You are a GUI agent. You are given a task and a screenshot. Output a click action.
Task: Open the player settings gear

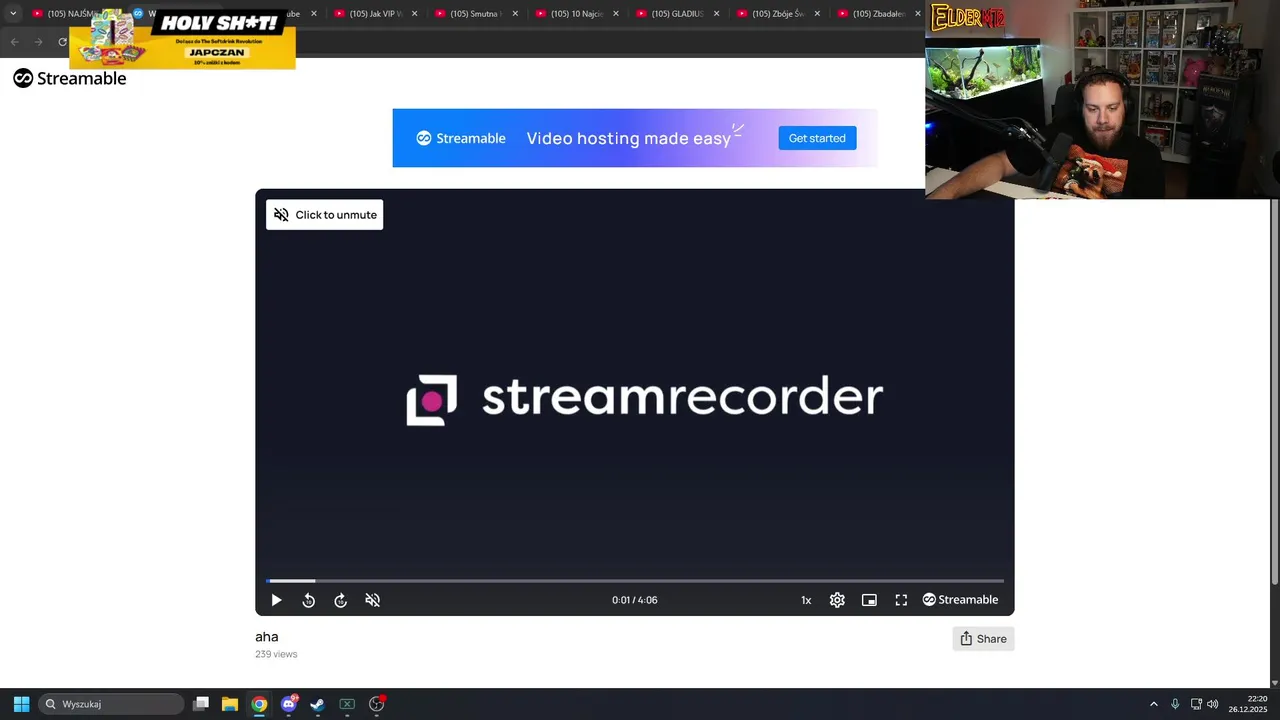point(837,600)
